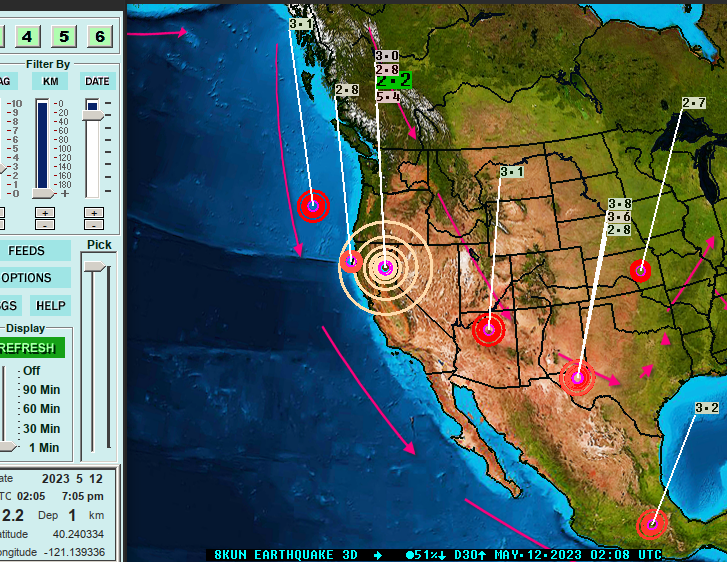Click the green highlighted 2.2 magnitude label
The width and height of the screenshot is (727, 562).
(x=394, y=81)
